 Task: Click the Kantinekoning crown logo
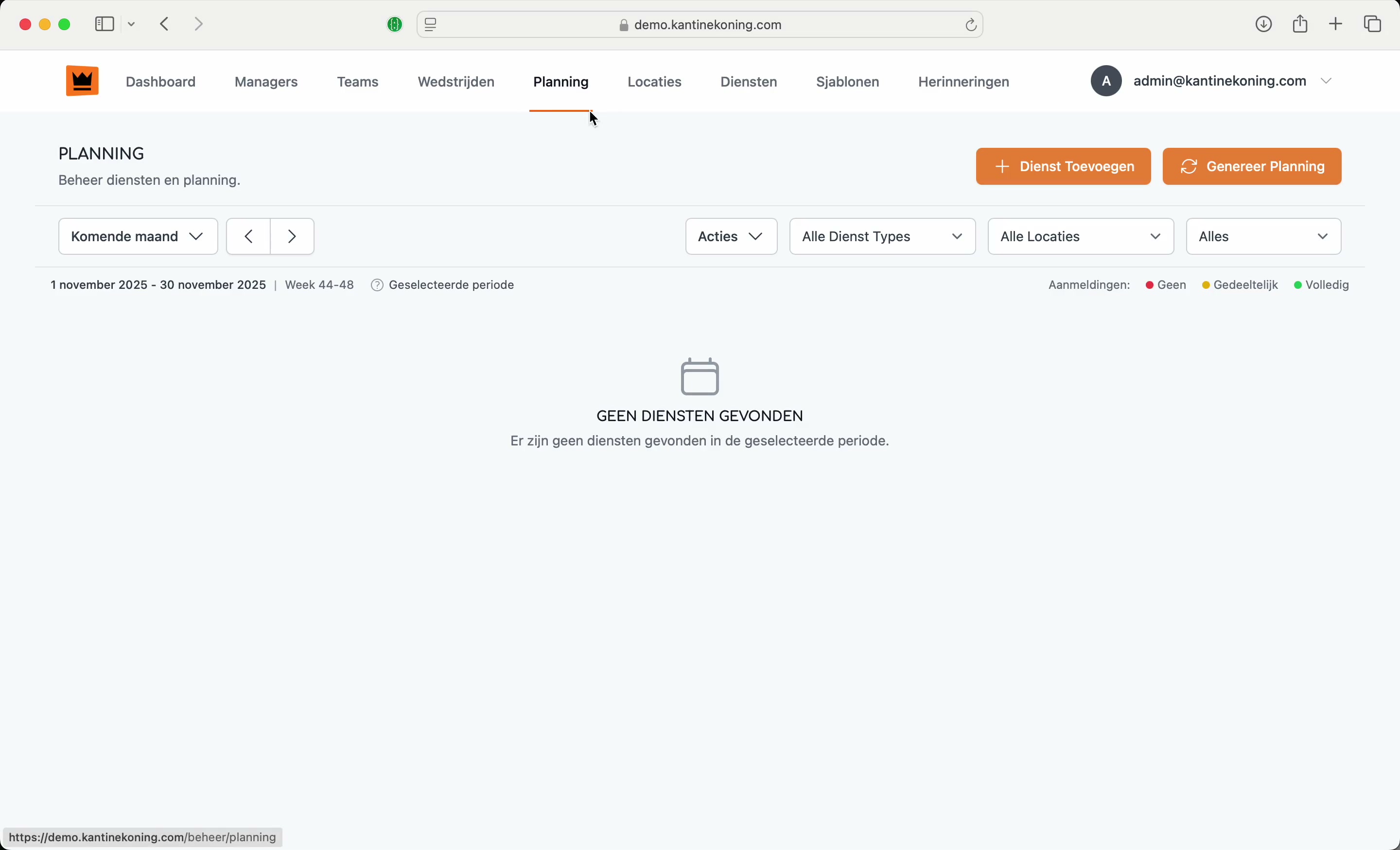click(82, 81)
